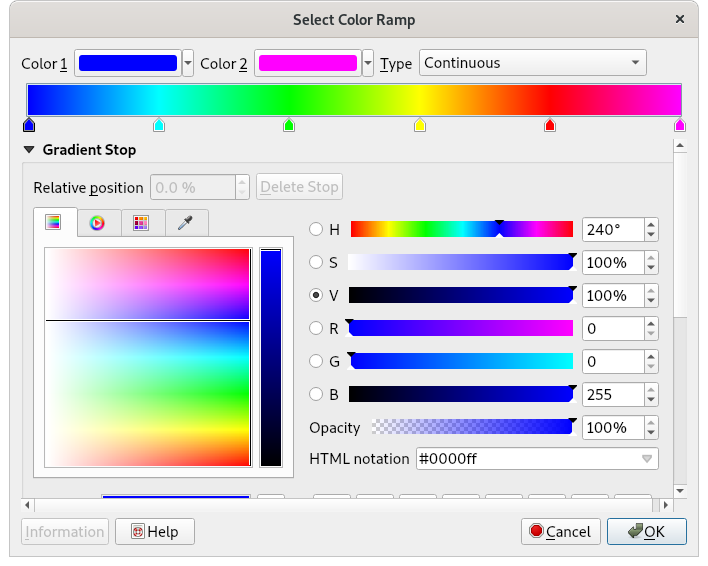The width and height of the screenshot is (708, 566).
Task: Click the OK button
Action: click(x=646, y=531)
